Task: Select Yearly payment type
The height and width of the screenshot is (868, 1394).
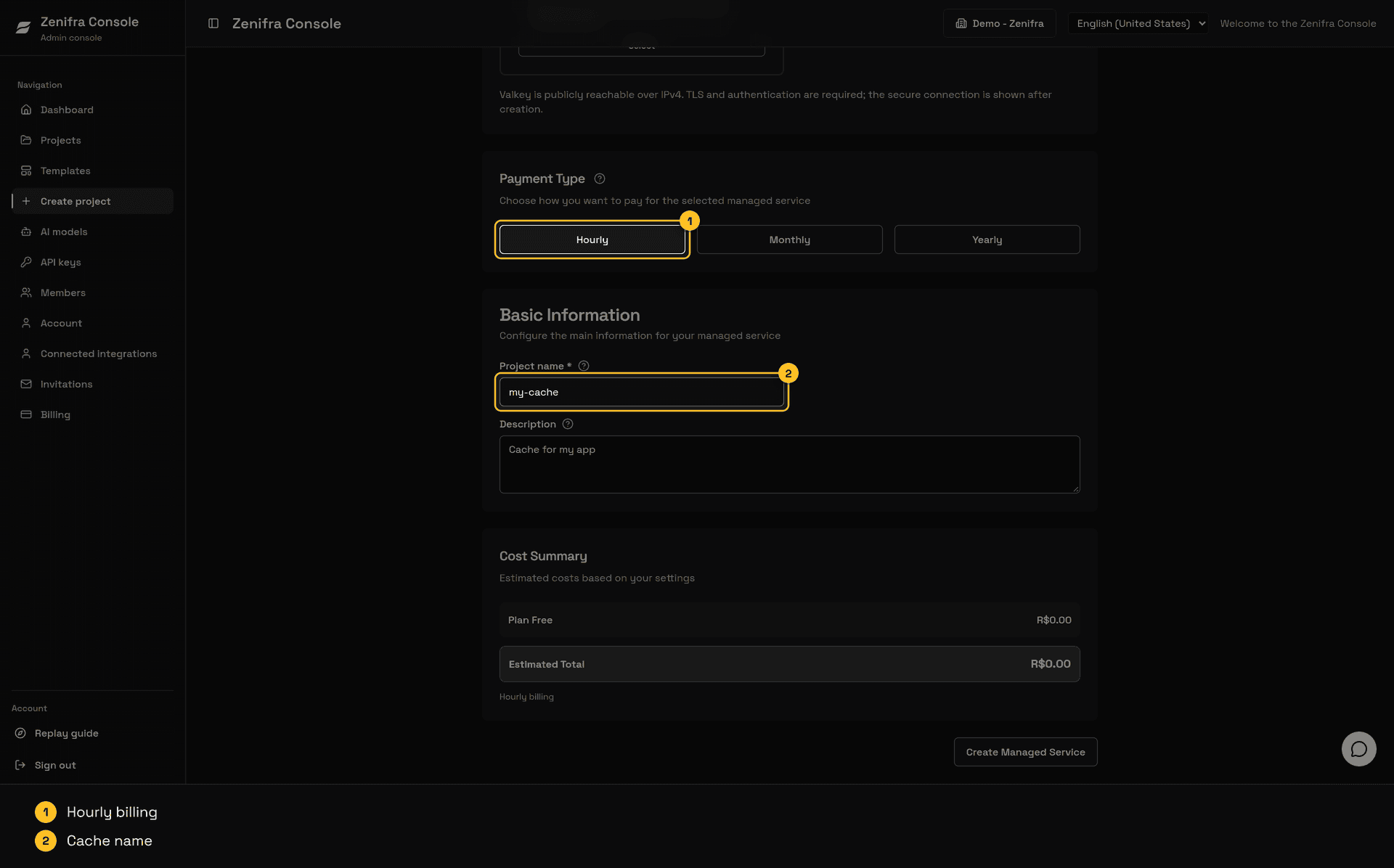Action: (987, 239)
